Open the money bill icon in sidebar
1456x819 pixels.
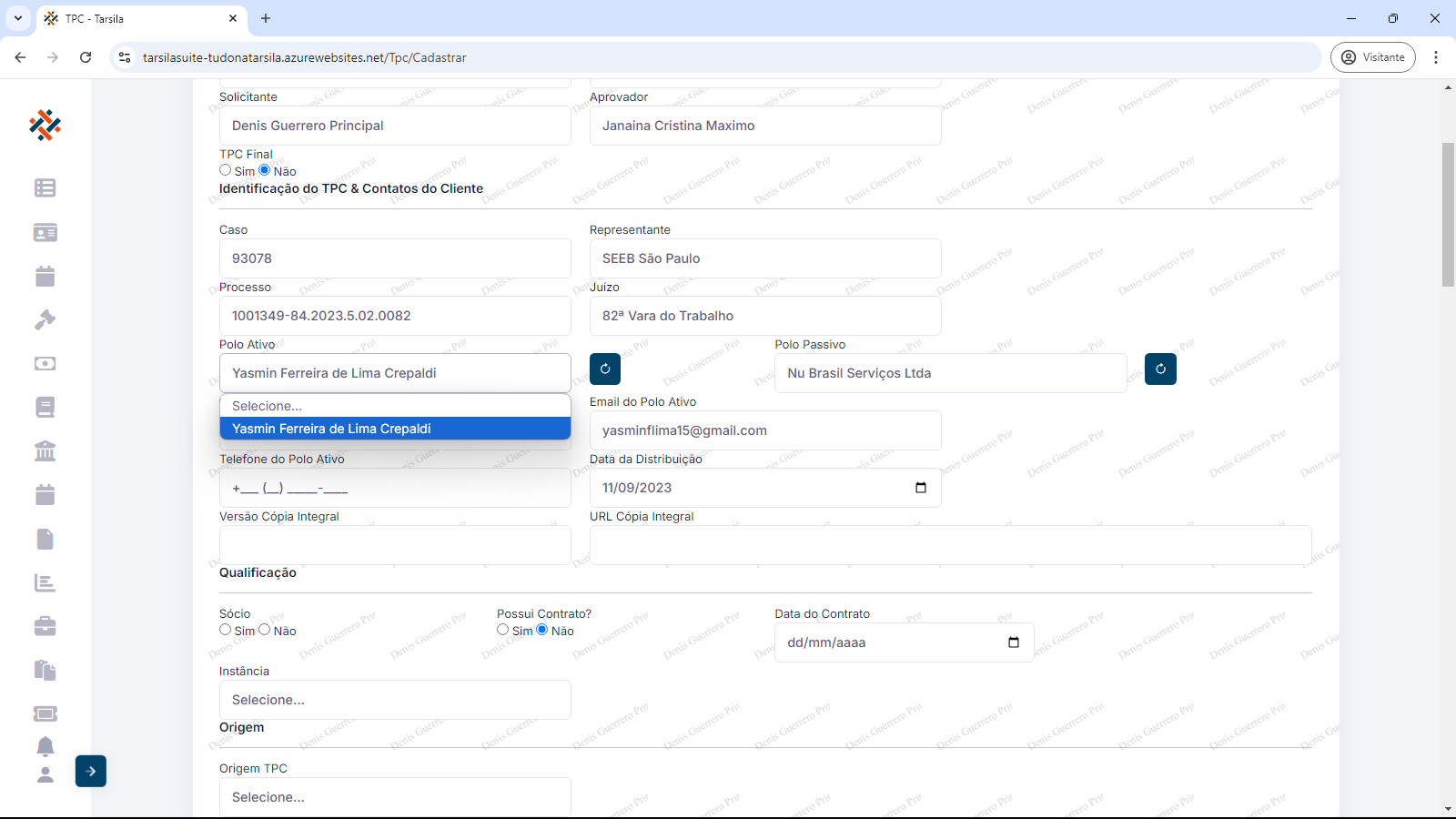point(45,363)
